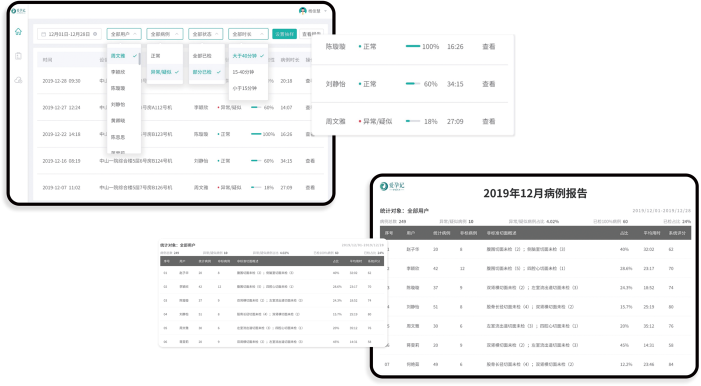Click 查看 link for 陈璇璇 row

click(489, 47)
